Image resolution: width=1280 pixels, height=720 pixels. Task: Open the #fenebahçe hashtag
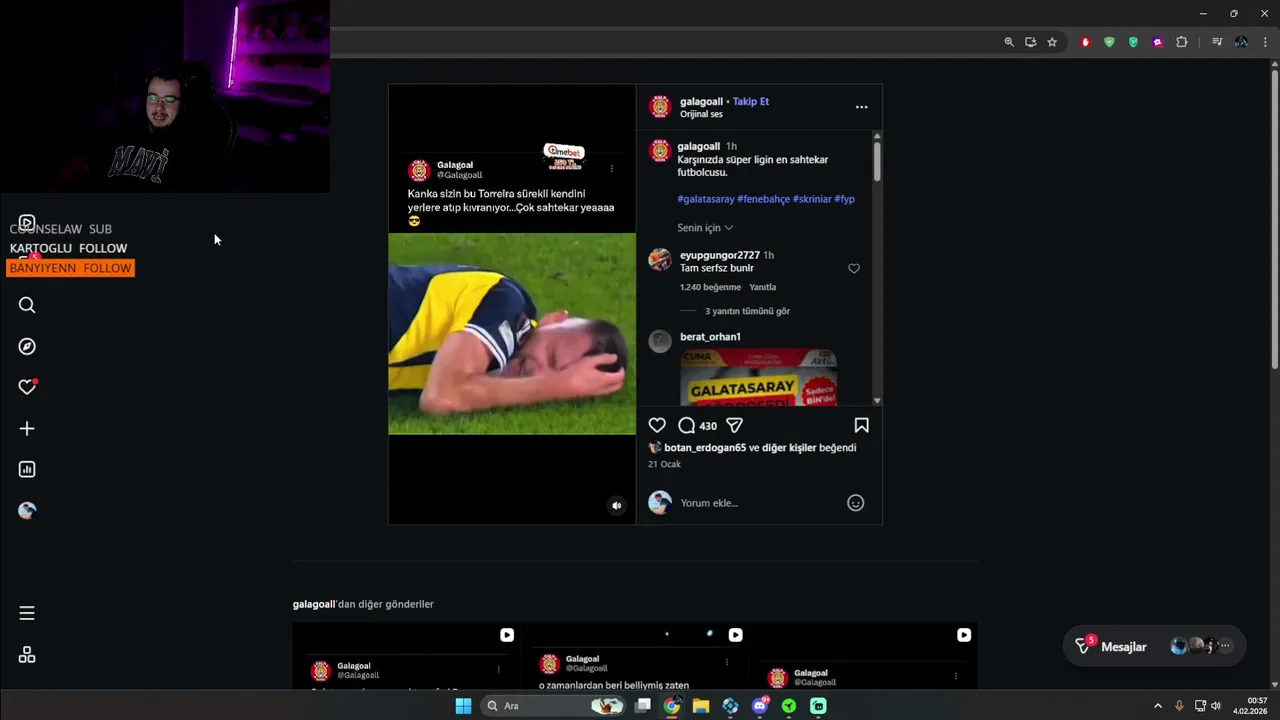pos(763,199)
